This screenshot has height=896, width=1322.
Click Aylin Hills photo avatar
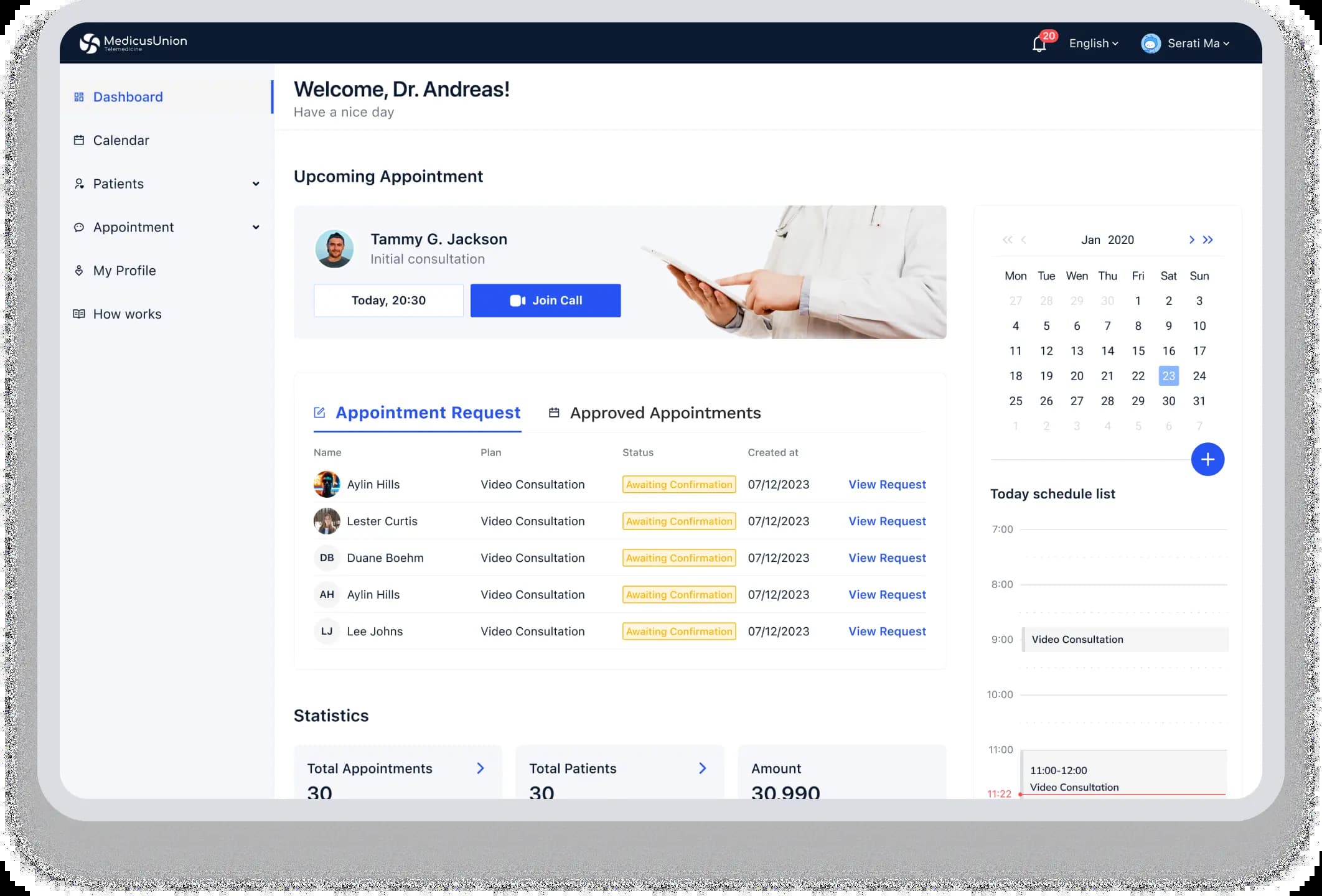(327, 485)
